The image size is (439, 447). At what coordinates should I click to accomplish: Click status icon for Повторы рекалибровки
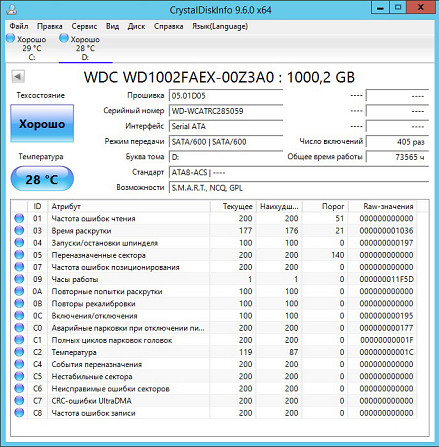tap(19, 303)
